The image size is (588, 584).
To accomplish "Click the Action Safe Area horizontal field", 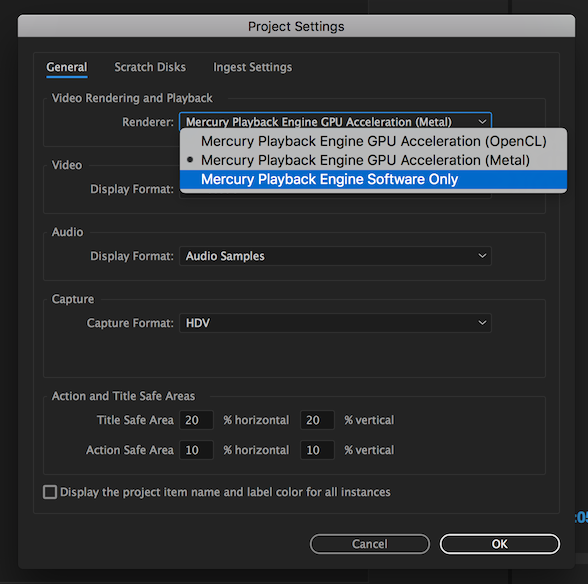I will point(196,450).
